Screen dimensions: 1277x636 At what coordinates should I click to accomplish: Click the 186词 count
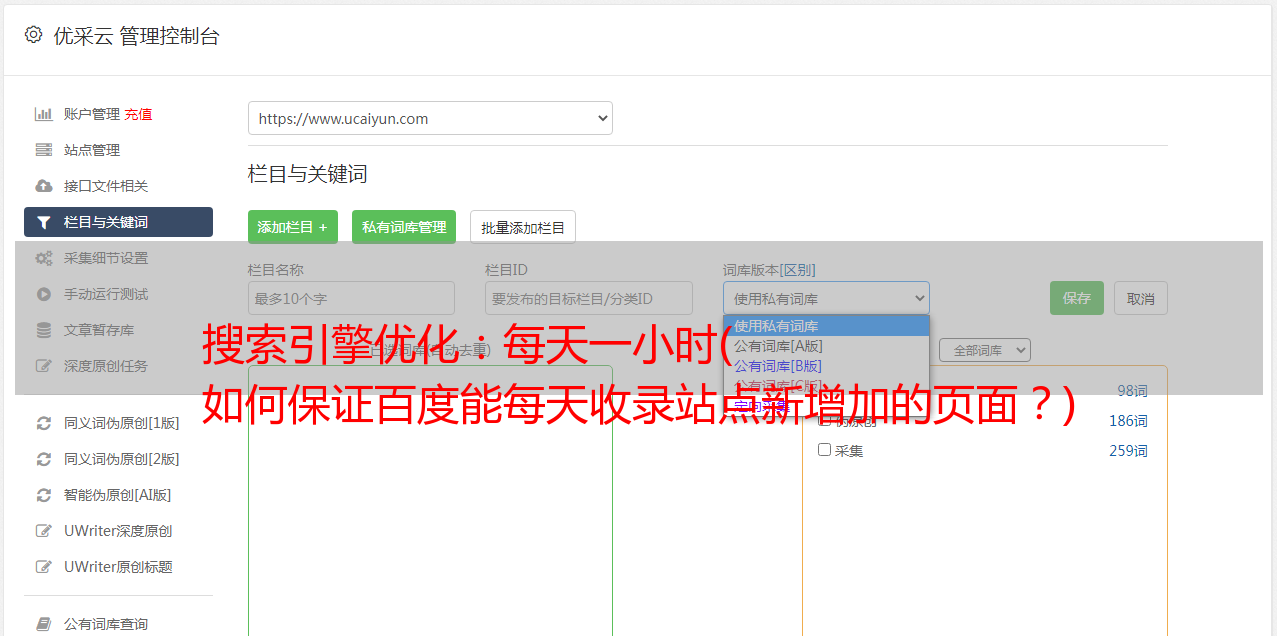click(x=1128, y=420)
